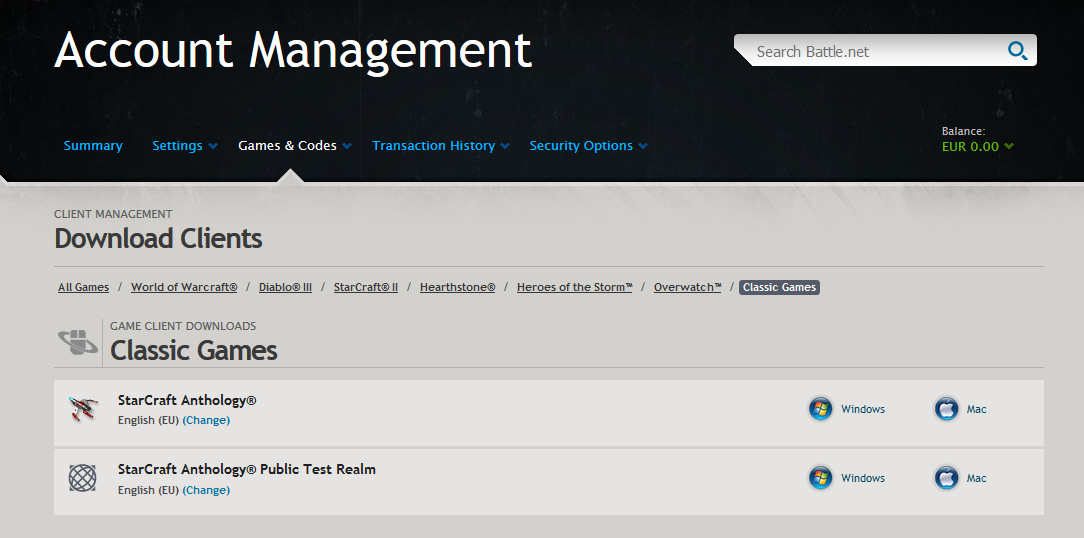The height and width of the screenshot is (538, 1084).
Task: Open the Security Options dropdown
Action: pyautogui.click(x=588, y=146)
